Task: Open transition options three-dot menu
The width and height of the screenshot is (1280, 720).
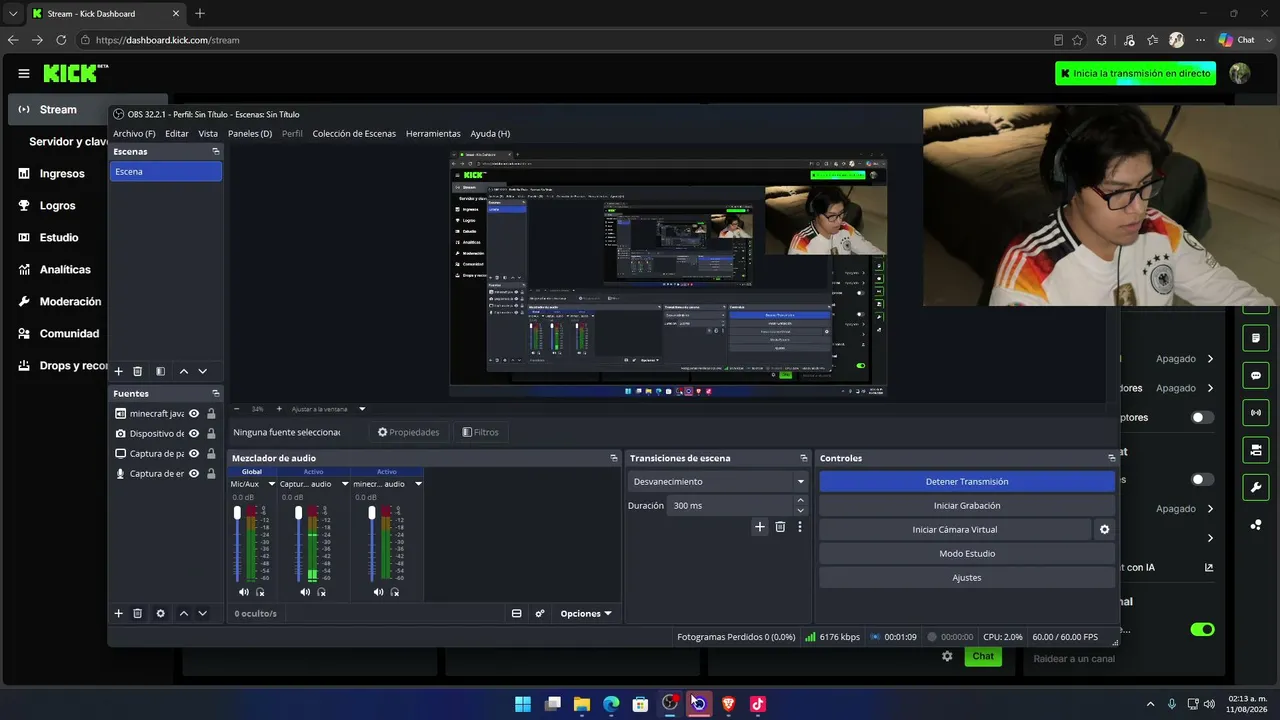Action: 799,526
